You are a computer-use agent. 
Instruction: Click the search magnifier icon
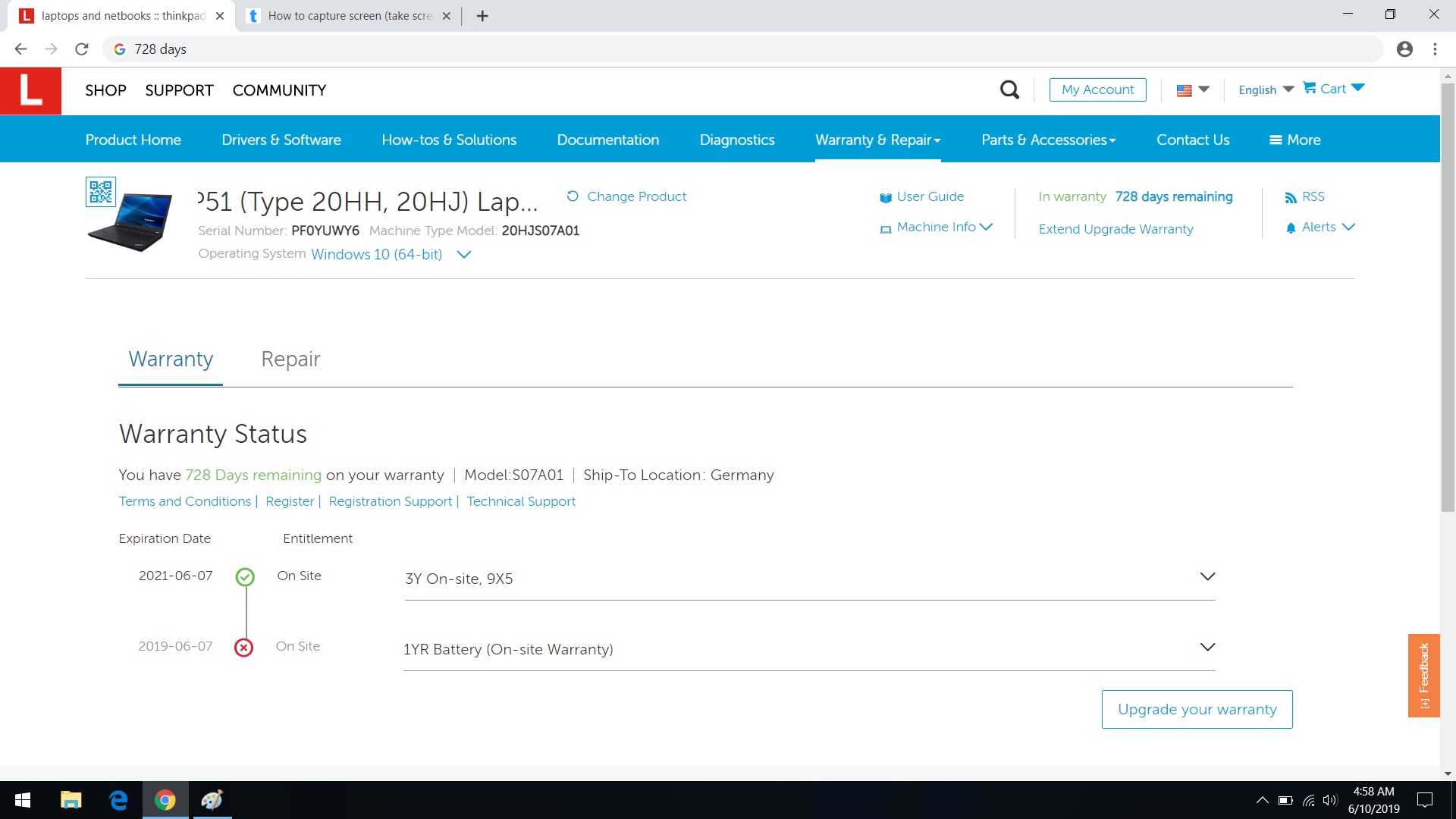click(x=1009, y=89)
